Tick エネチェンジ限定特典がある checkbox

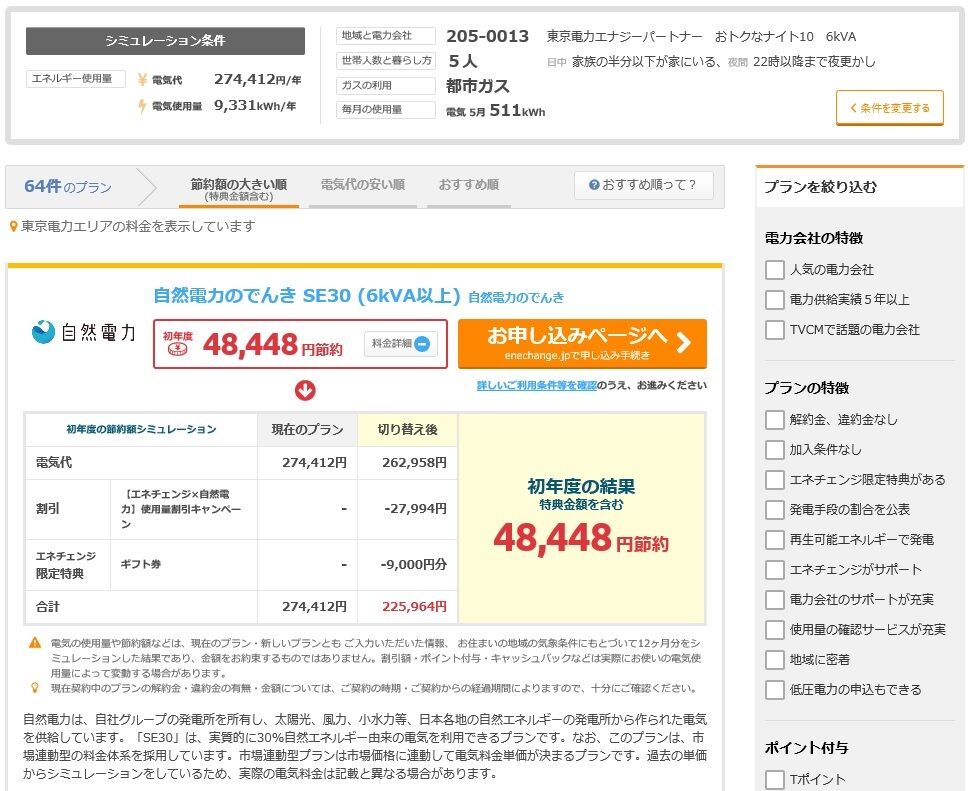click(775, 480)
